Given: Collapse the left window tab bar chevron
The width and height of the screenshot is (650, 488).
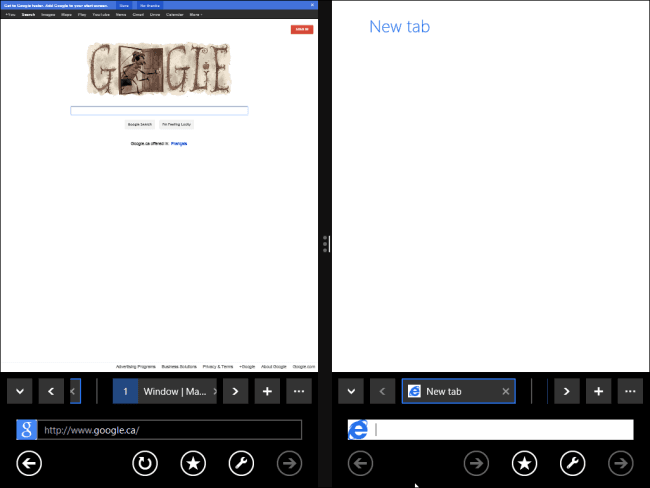Looking at the screenshot, I should coord(19,391).
